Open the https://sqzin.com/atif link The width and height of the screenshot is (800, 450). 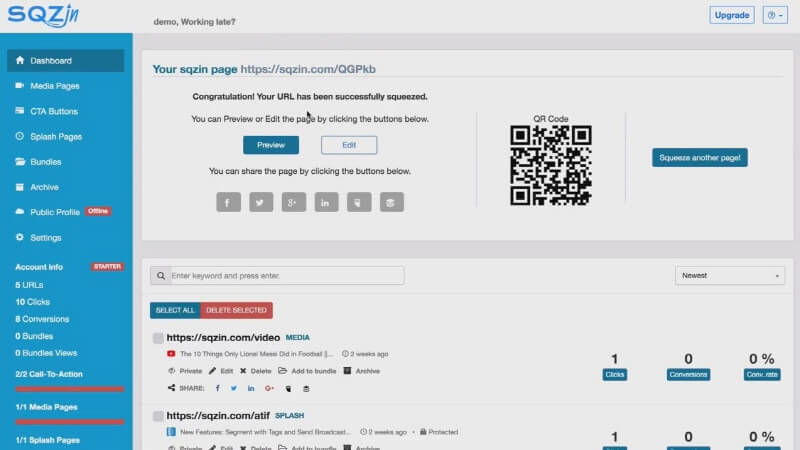218,415
